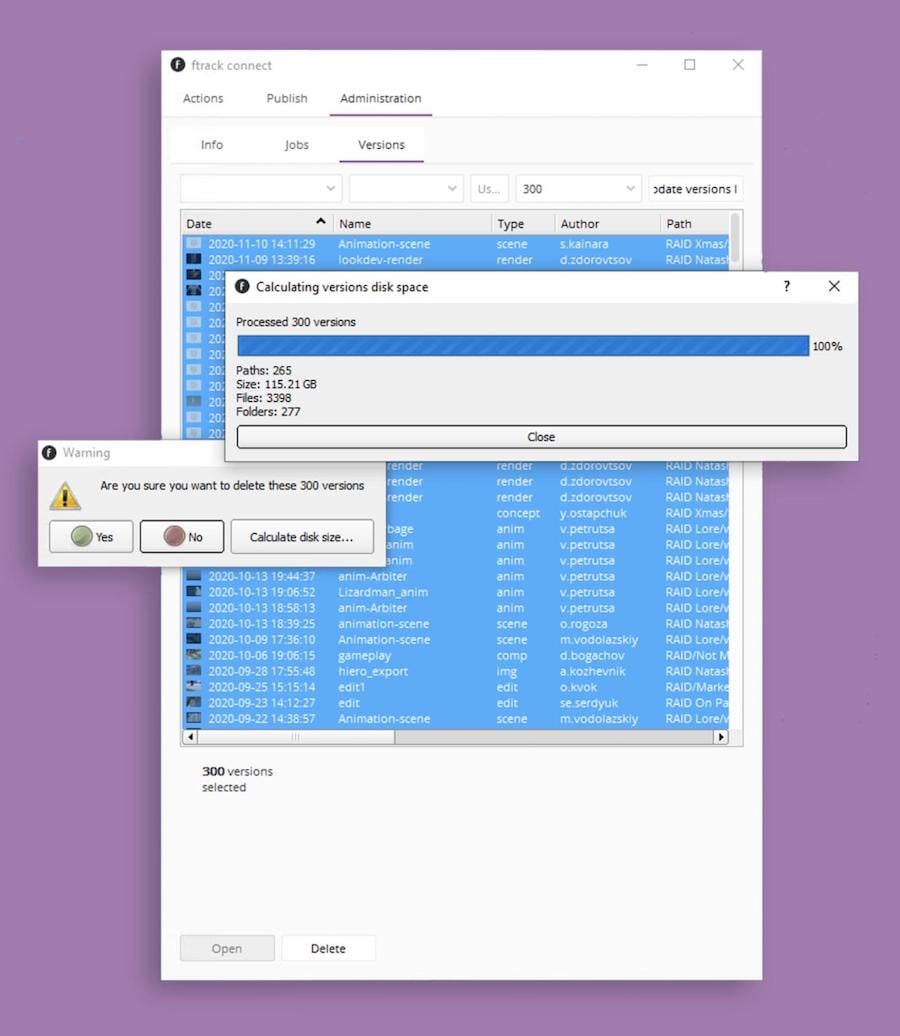Open the Info sub-tab
The height and width of the screenshot is (1036, 900).
[x=212, y=145]
